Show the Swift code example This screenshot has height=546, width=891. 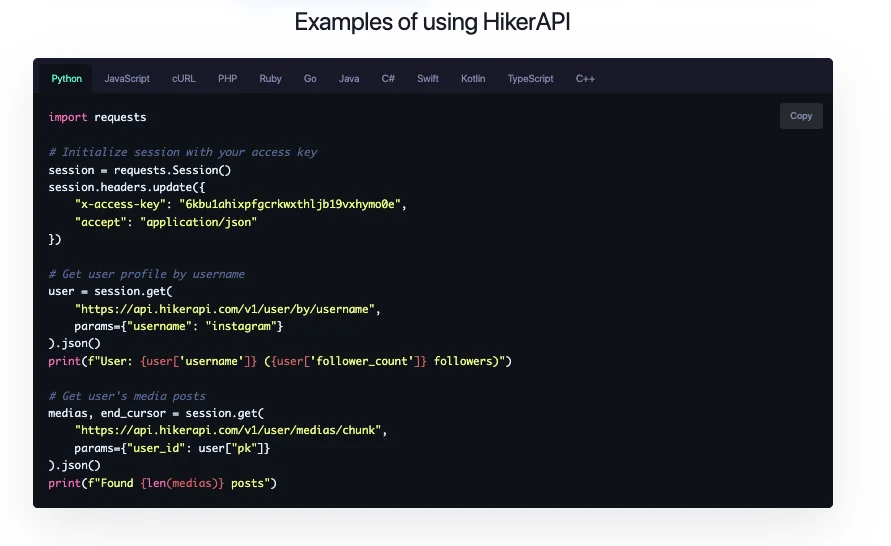pyautogui.click(x=427, y=78)
